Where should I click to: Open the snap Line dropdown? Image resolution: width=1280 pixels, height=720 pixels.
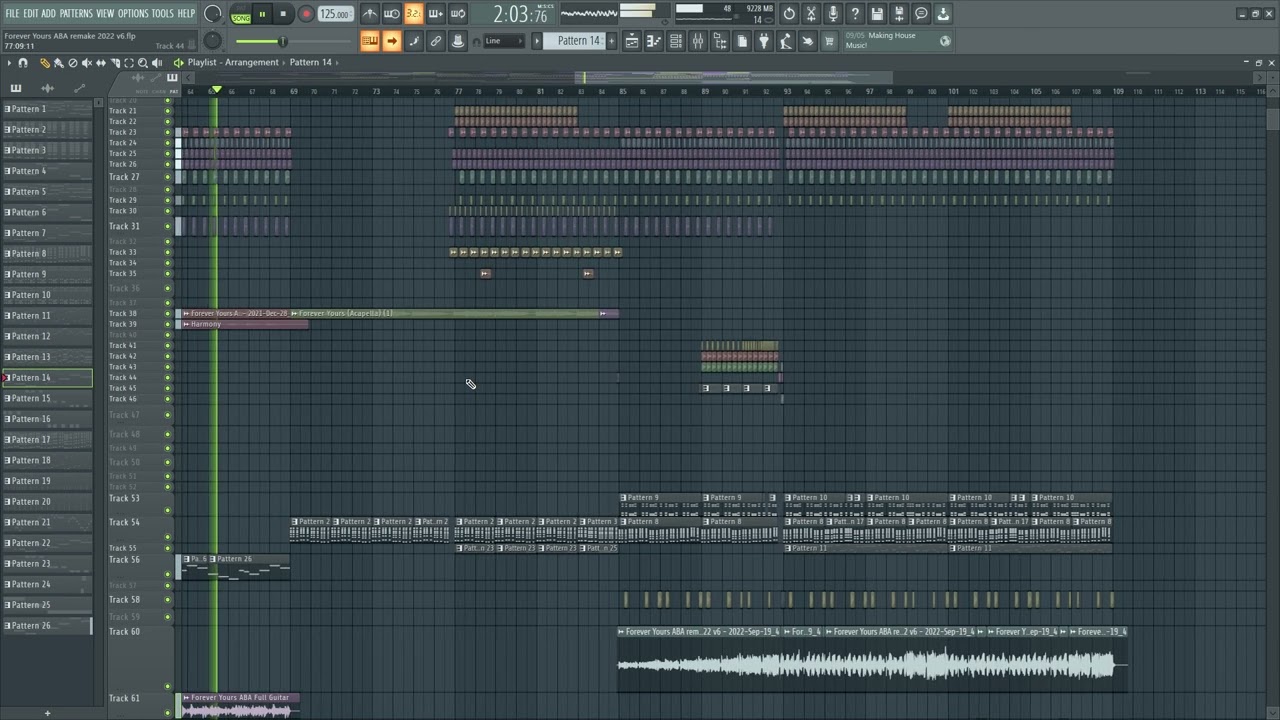(x=504, y=41)
